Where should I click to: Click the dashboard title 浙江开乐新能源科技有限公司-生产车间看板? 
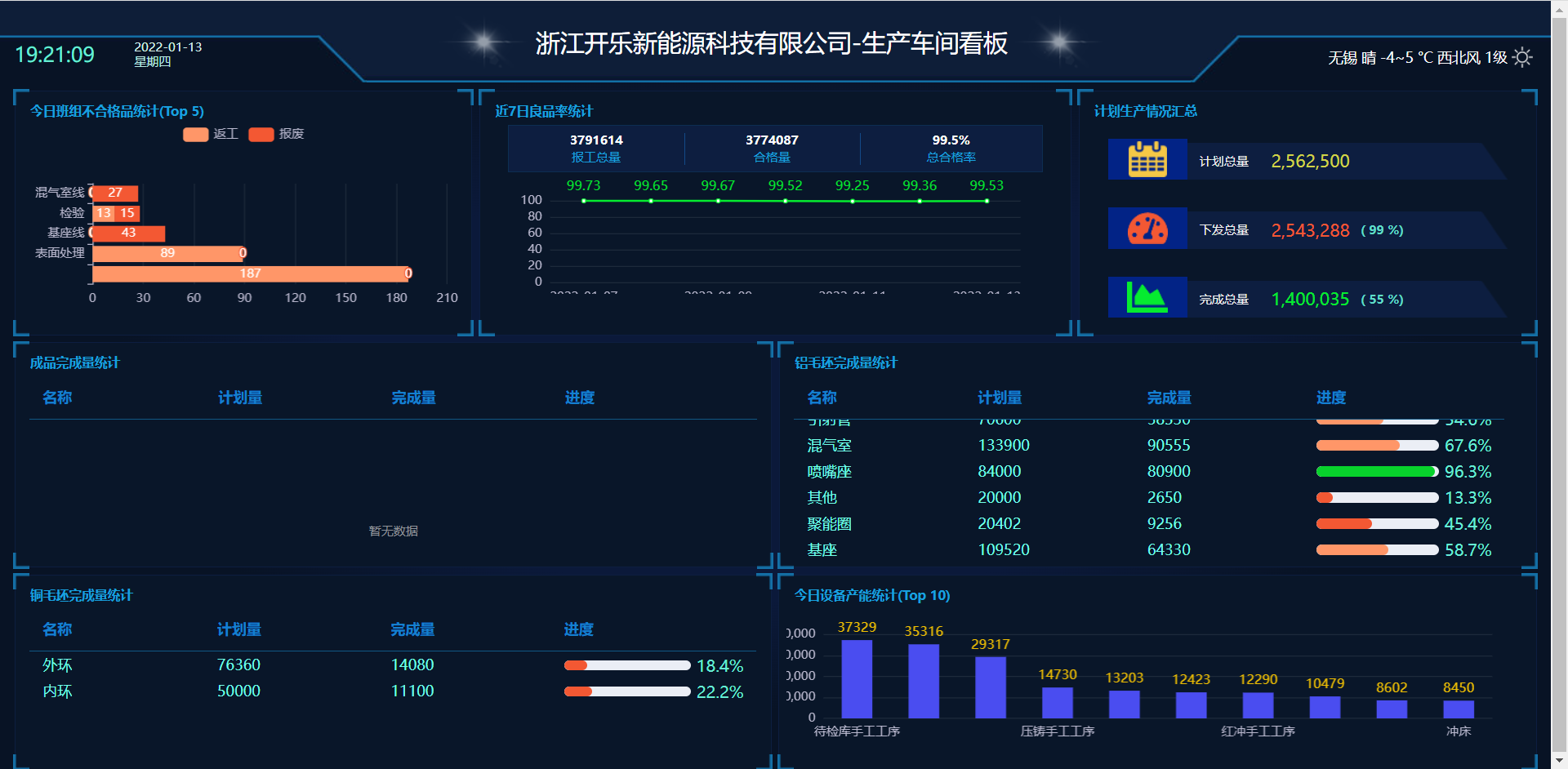point(772,43)
